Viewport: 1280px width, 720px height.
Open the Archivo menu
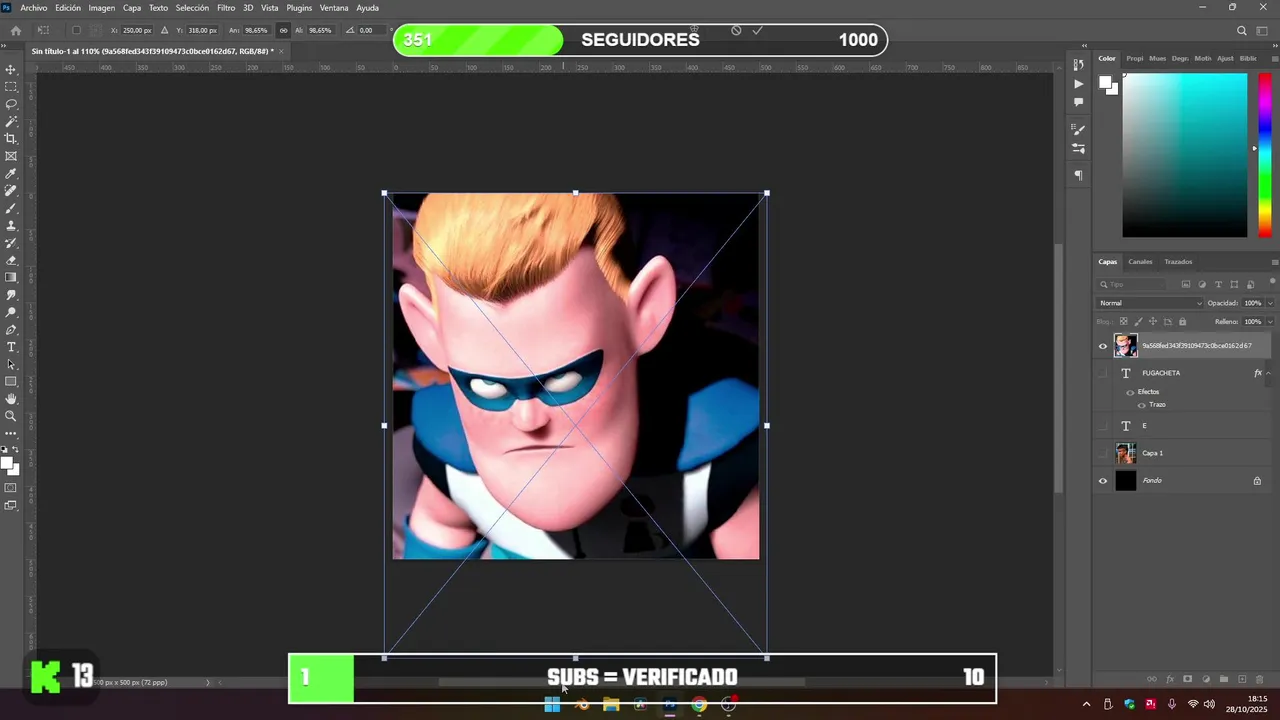point(34,8)
